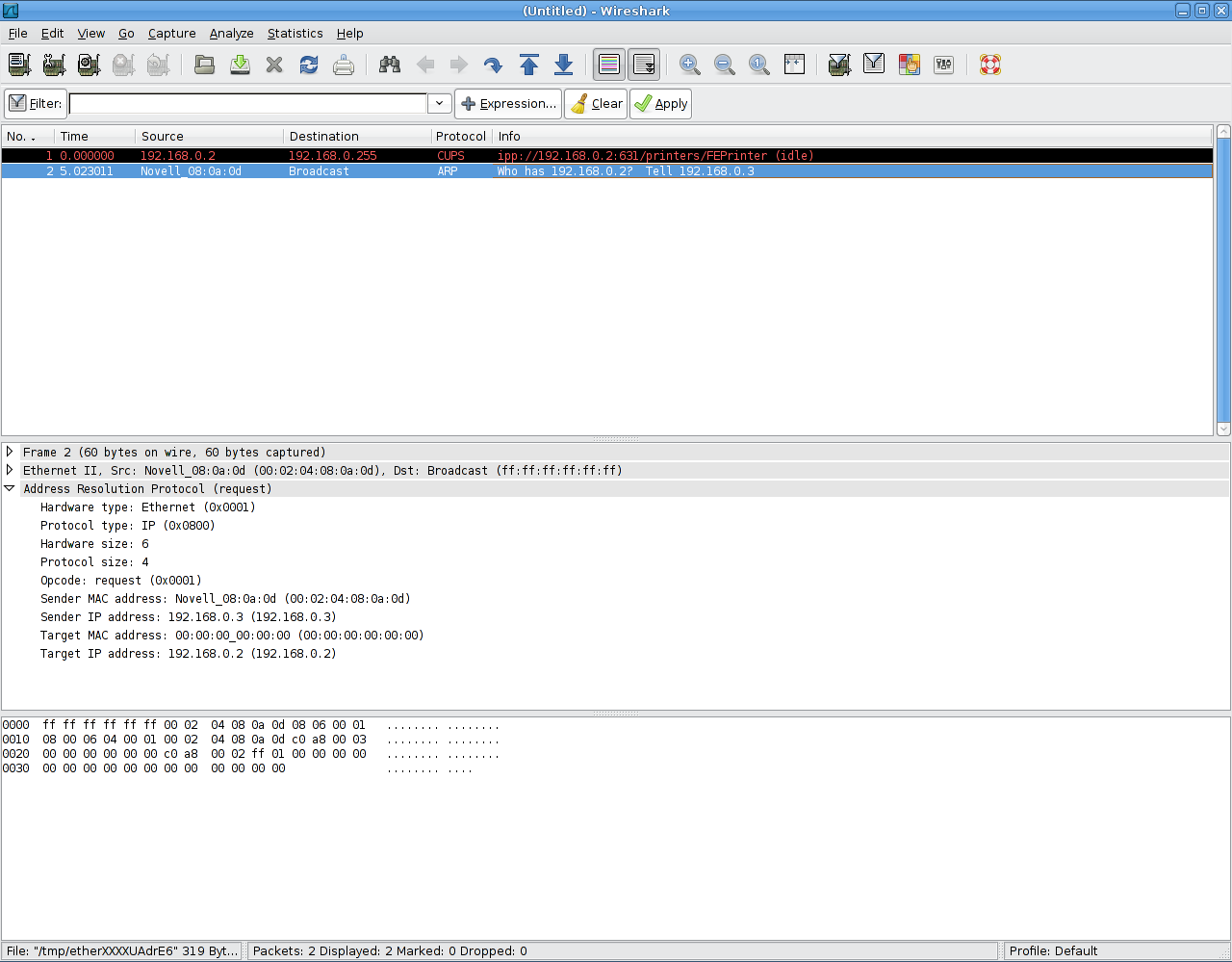Select packet 2 ARP row
Image resolution: width=1232 pixels, height=962 pixels.
pyautogui.click(x=607, y=170)
